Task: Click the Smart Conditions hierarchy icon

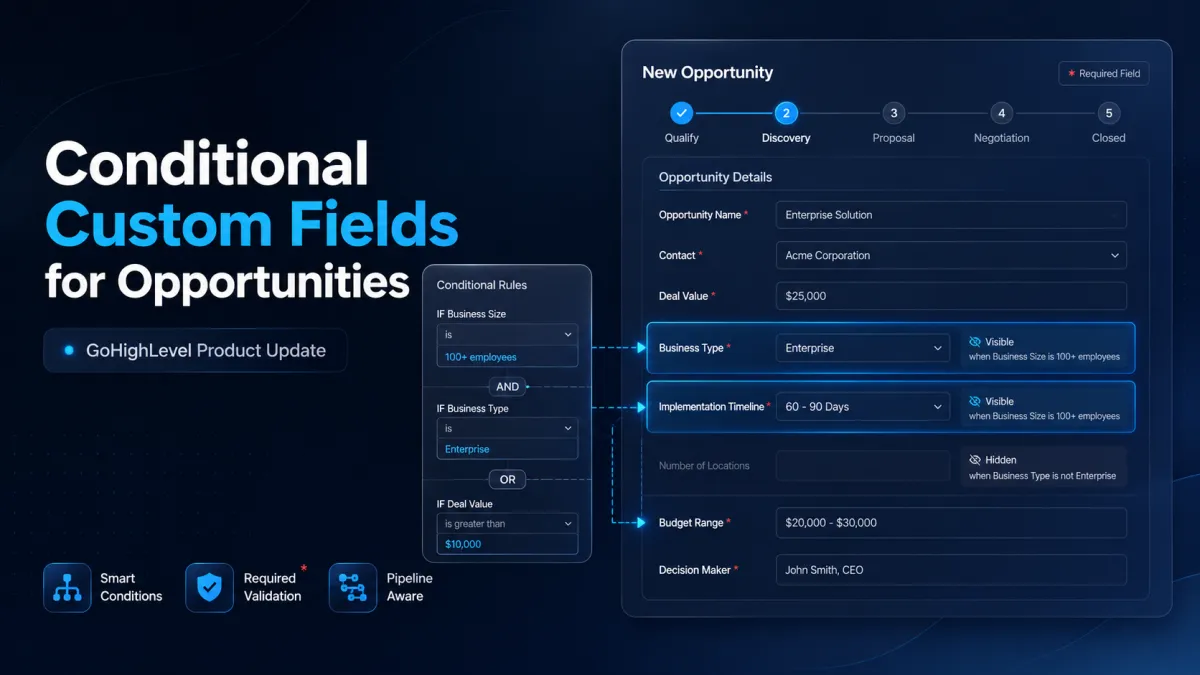Action: (67, 587)
